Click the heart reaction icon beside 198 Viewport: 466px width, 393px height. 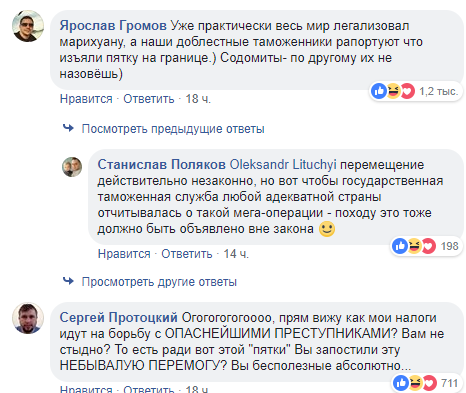click(x=428, y=246)
